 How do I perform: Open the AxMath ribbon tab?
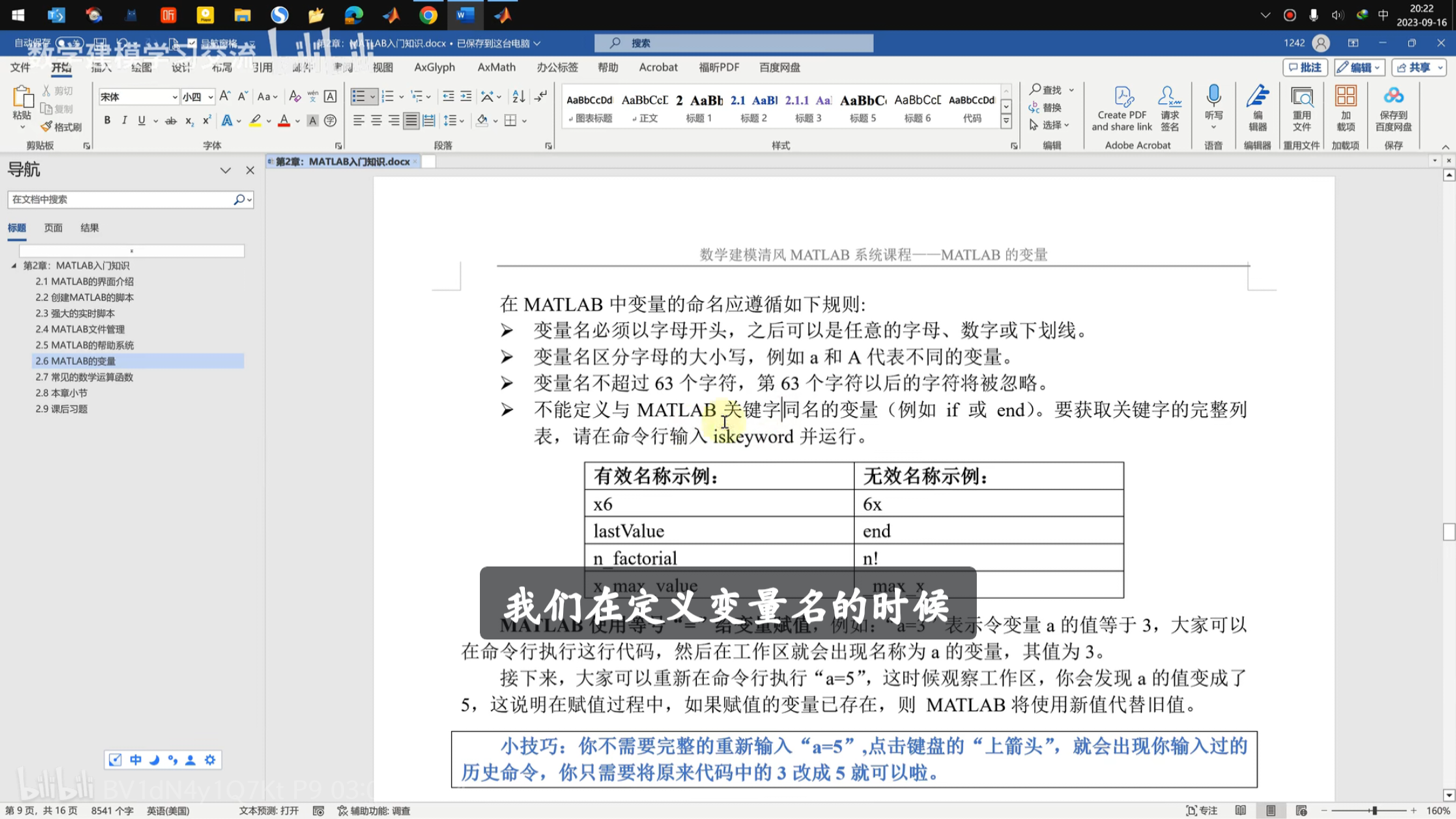pos(496,67)
